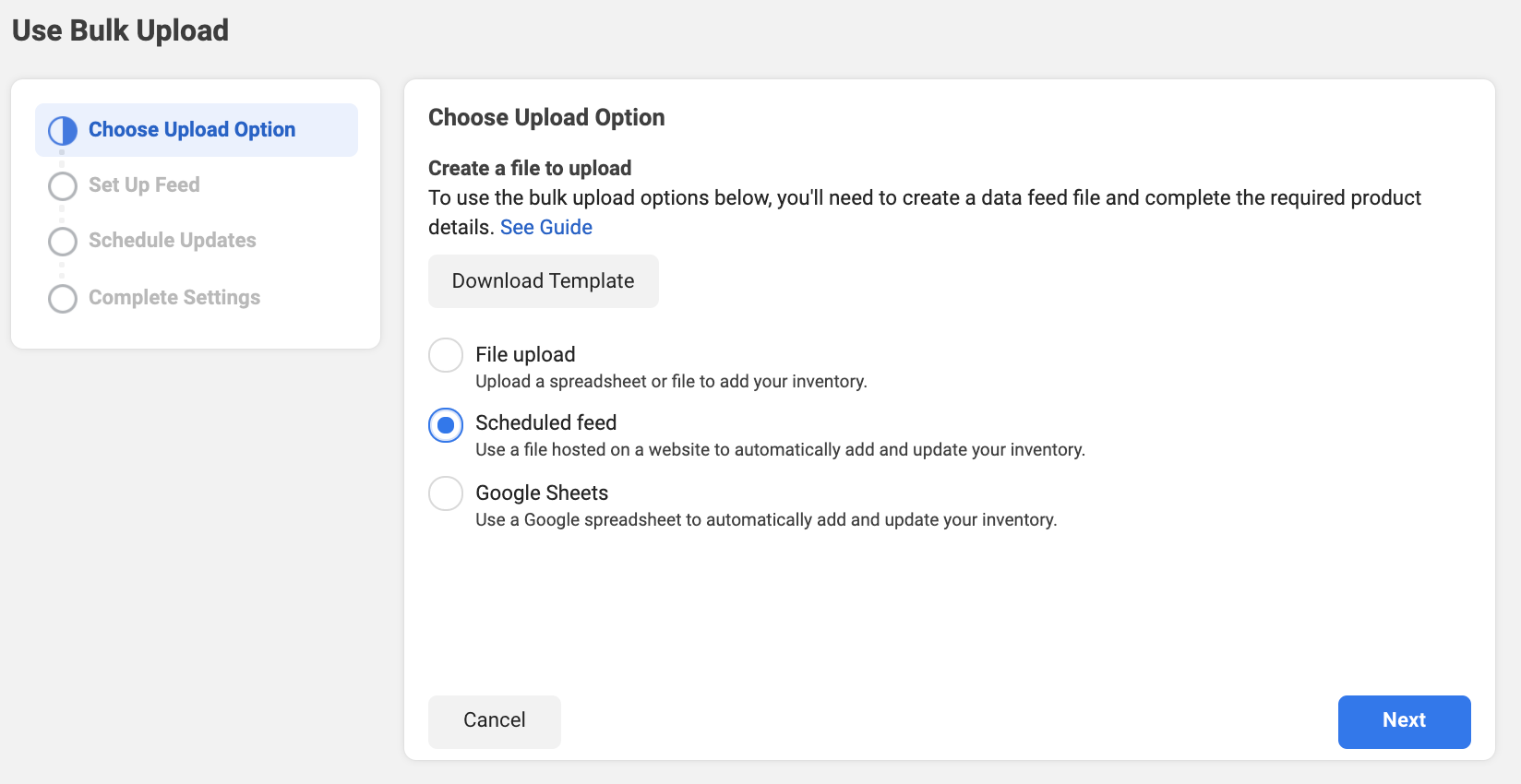Switch to the Complete Settings step label

pos(174,298)
